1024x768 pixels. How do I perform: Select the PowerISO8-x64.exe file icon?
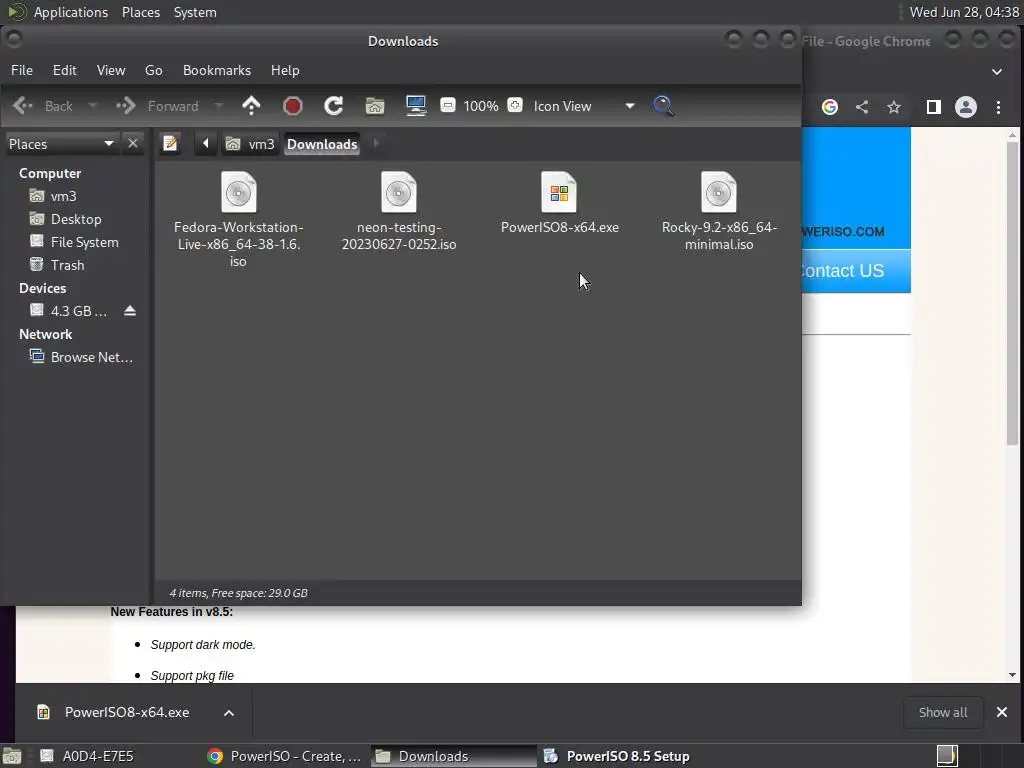(559, 192)
